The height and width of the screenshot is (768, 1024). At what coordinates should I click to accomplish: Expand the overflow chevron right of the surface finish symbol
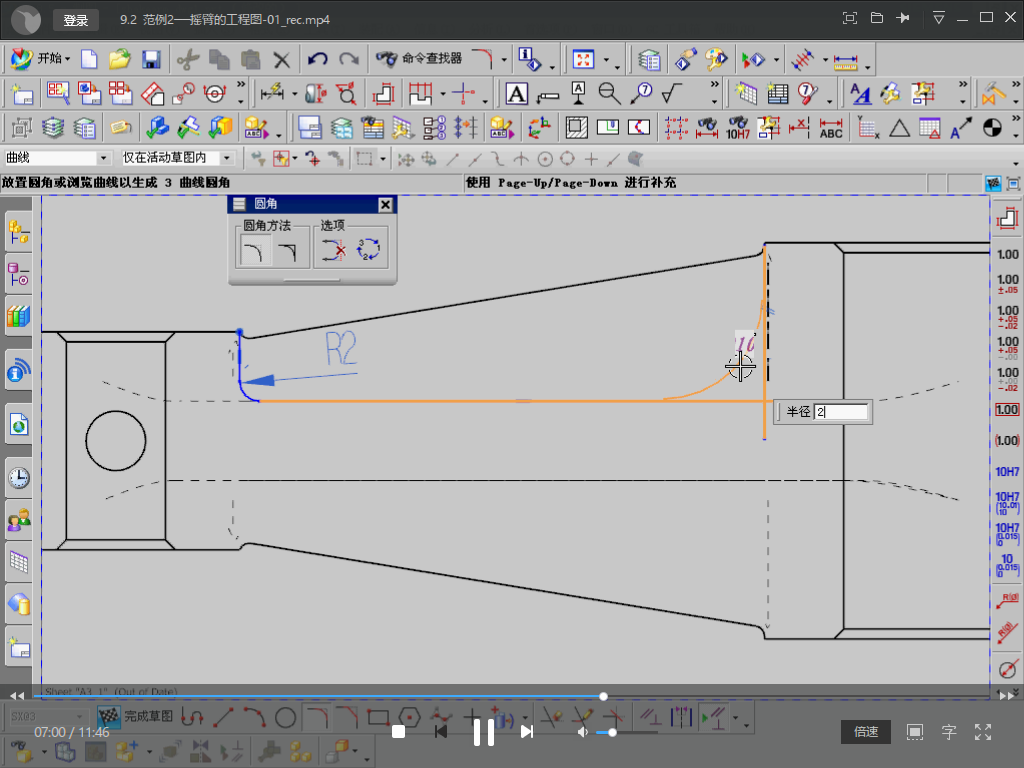point(714,86)
